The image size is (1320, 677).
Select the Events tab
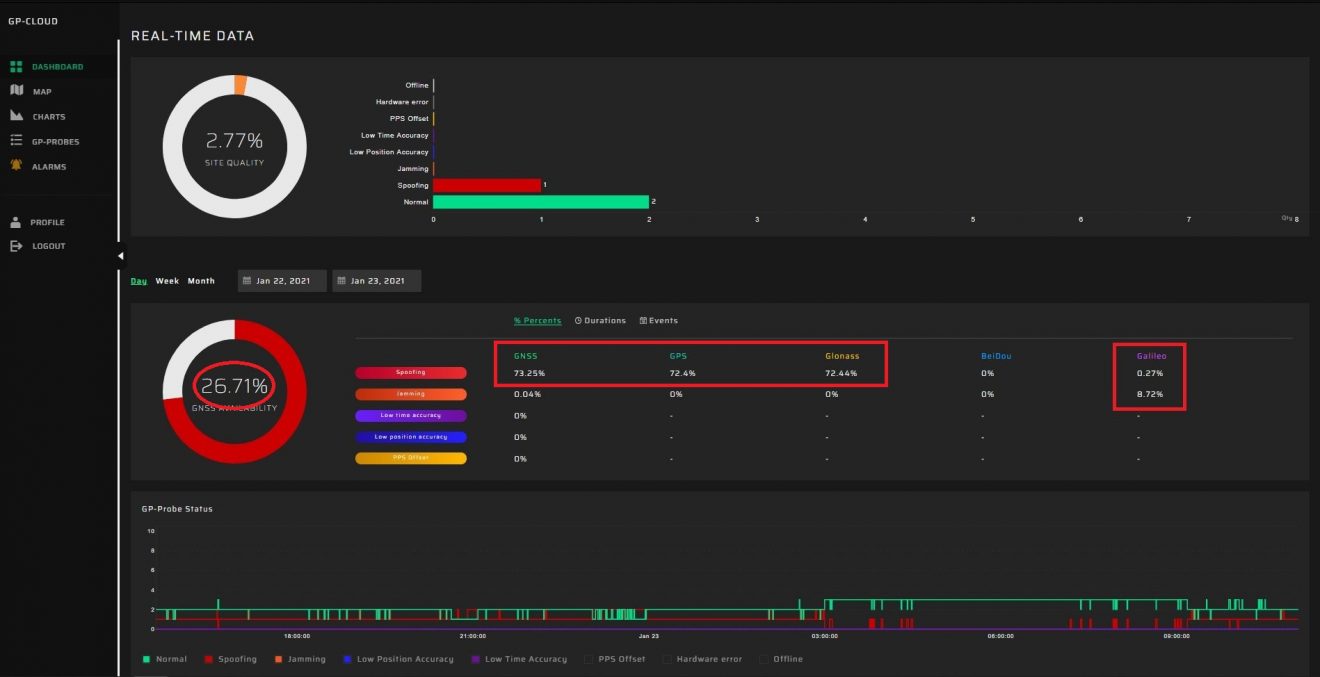point(658,321)
